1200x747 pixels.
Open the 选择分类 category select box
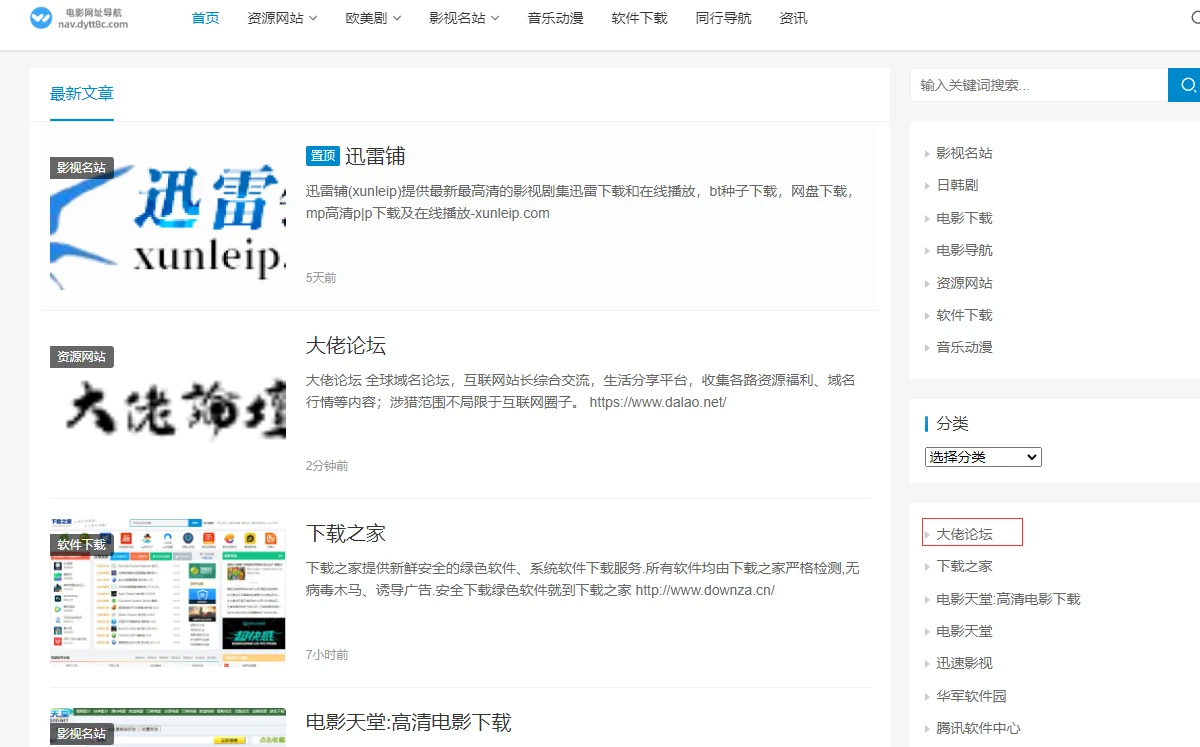pyautogui.click(x=983, y=457)
